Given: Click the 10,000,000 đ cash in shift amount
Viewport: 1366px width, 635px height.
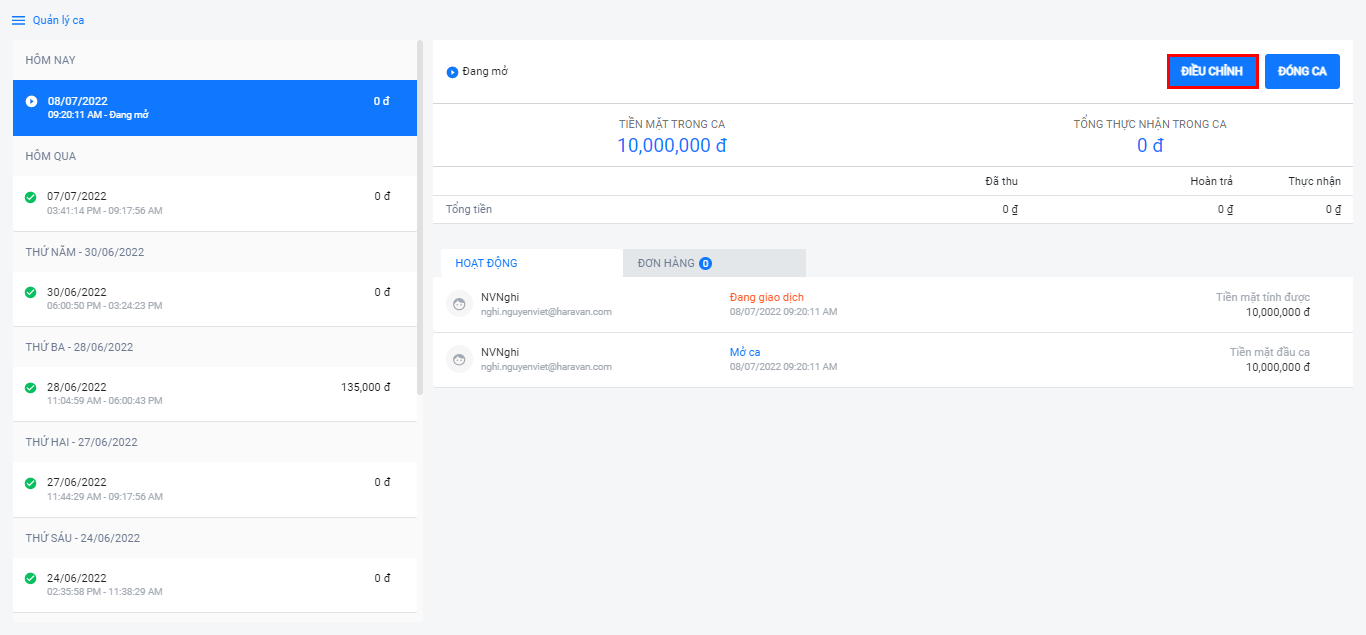Looking at the screenshot, I should [x=672, y=146].
